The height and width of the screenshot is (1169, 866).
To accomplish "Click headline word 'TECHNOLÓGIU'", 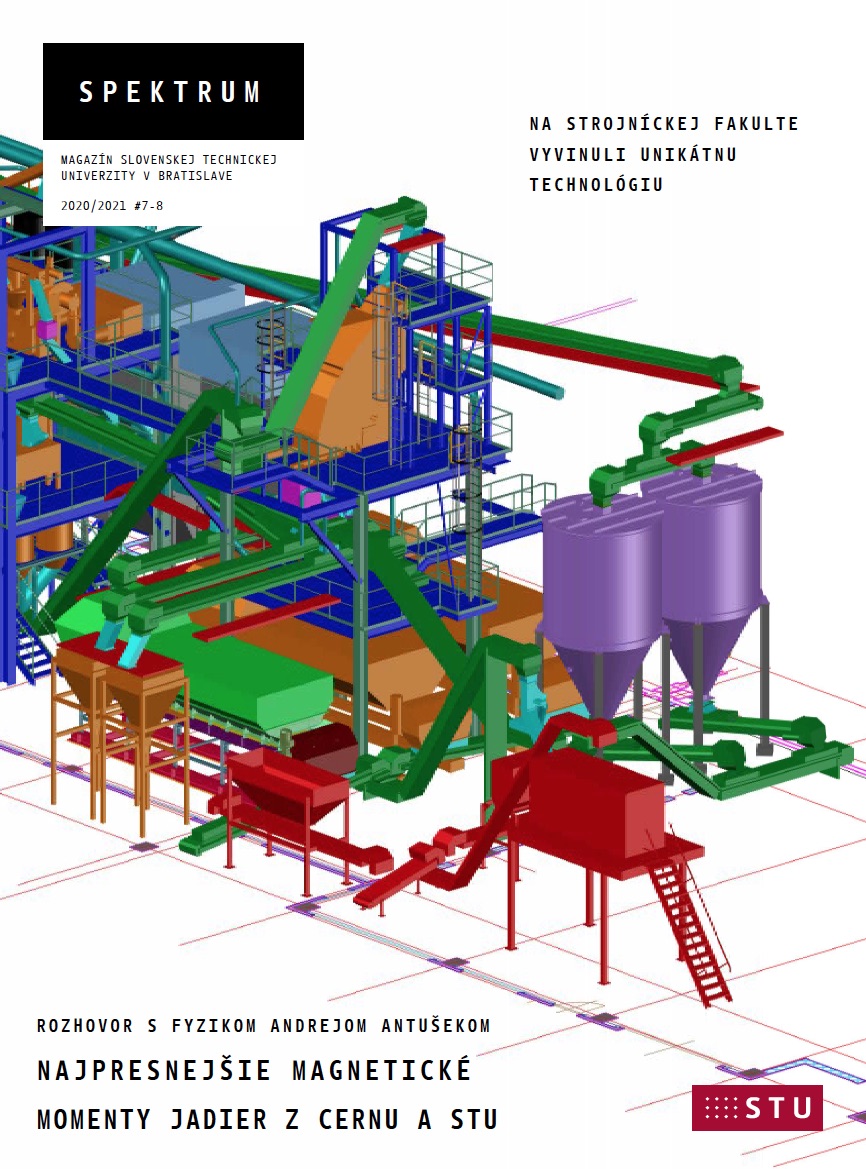I will (596, 185).
